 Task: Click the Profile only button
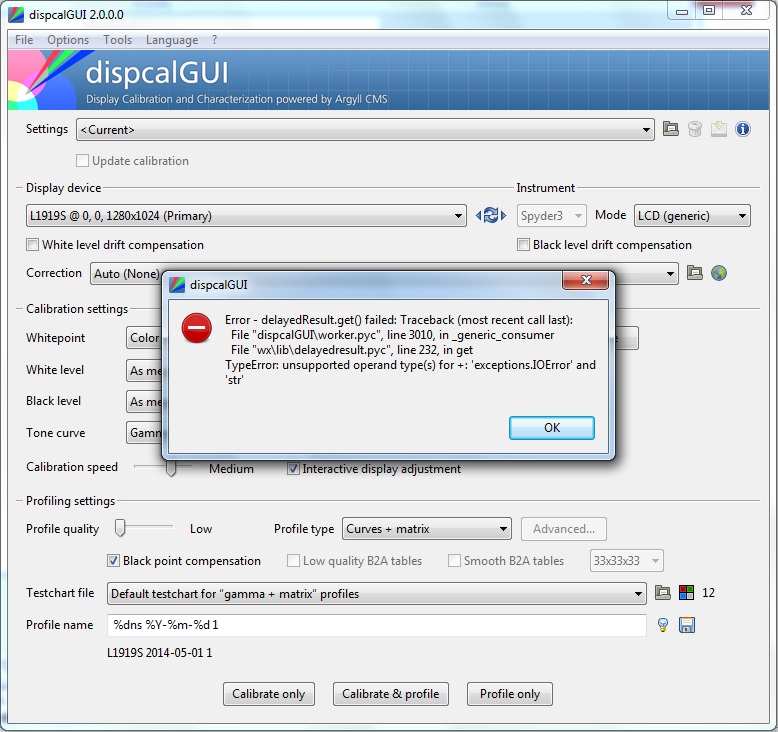click(510, 694)
